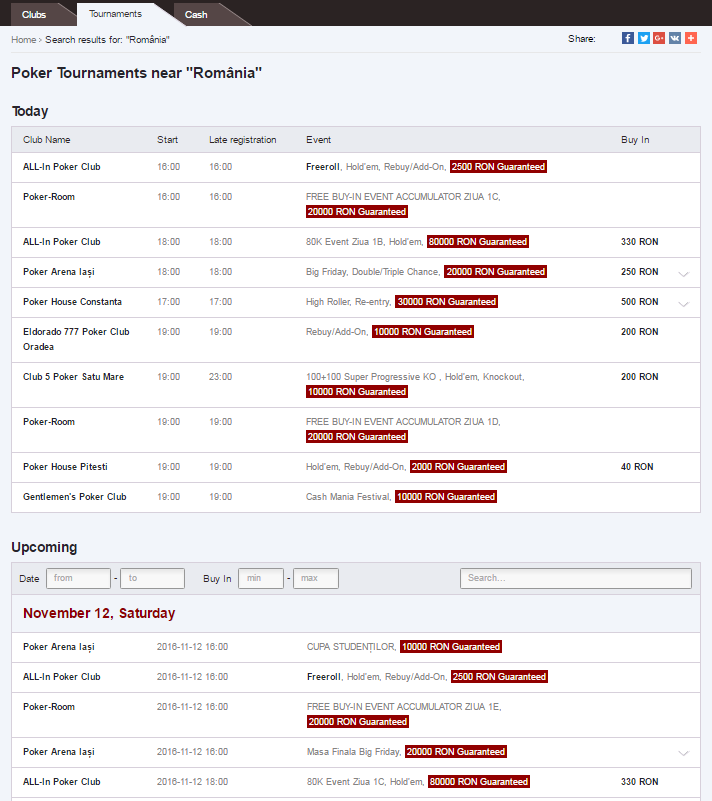Image resolution: width=712 pixels, height=801 pixels.
Task: Expand Poker House Constanta High Roller row
Action: point(683,304)
